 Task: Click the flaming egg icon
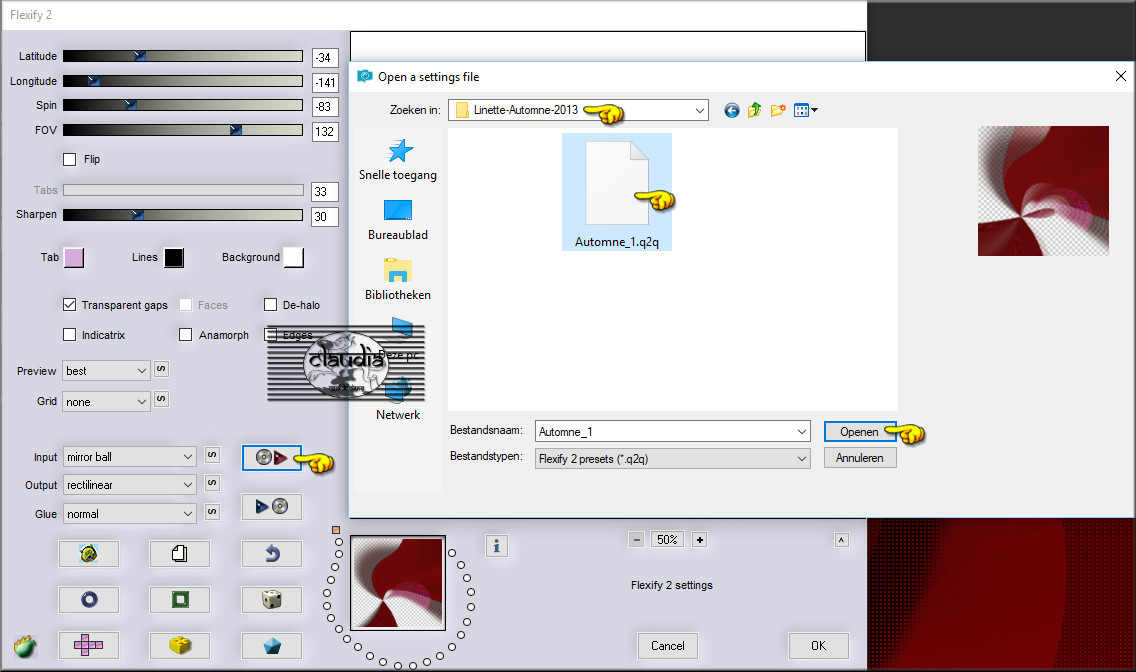(x=25, y=645)
